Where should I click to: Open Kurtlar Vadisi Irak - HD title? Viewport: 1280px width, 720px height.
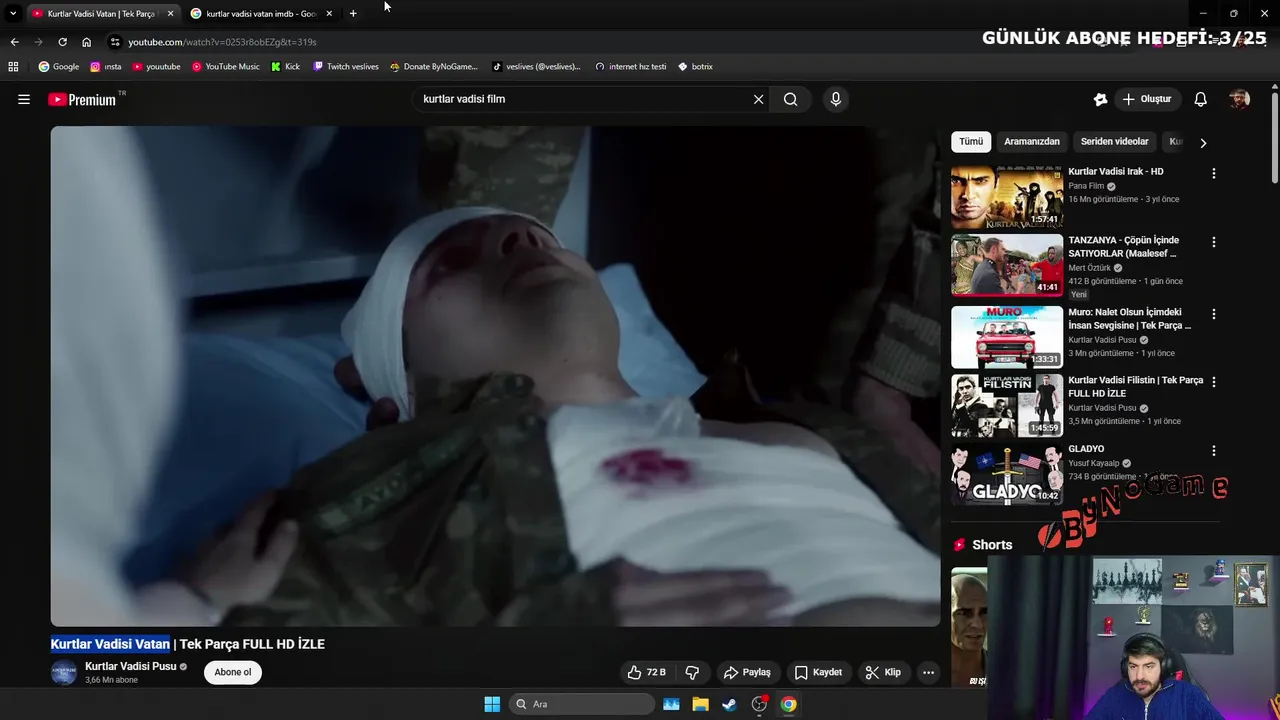click(1116, 171)
